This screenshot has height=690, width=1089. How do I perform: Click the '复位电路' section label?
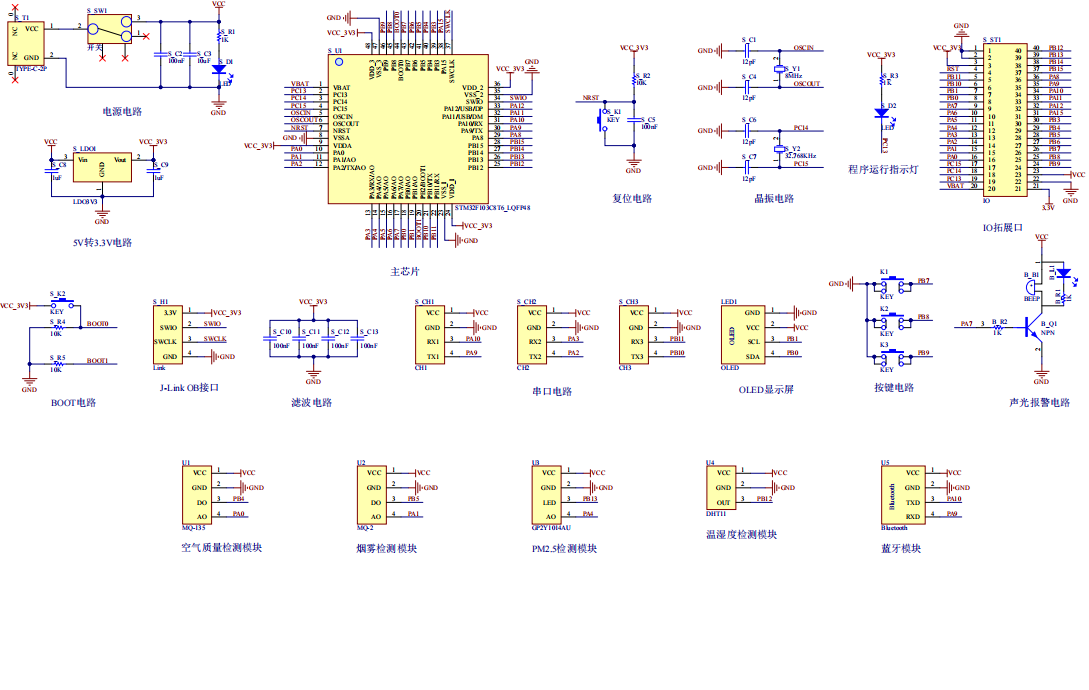pyautogui.click(x=632, y=199)
